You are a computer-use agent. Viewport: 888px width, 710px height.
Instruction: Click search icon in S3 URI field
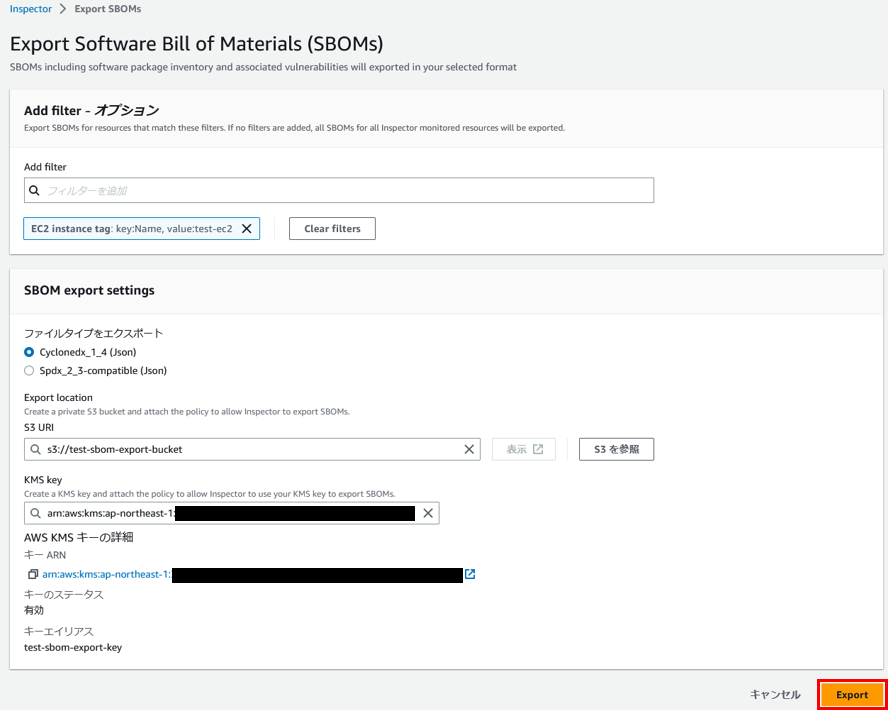pos(36,450)
